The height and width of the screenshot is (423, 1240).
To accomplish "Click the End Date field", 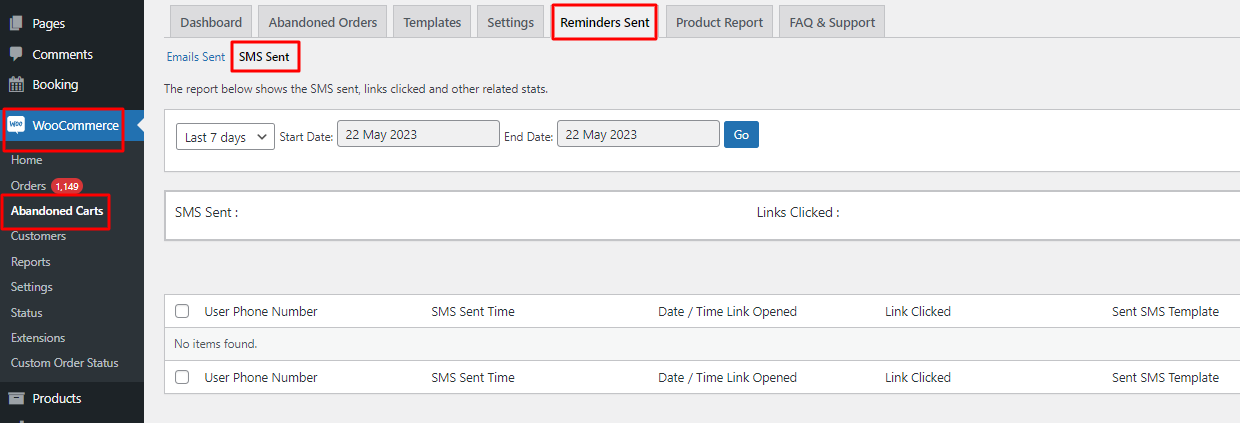I will 638,134.
